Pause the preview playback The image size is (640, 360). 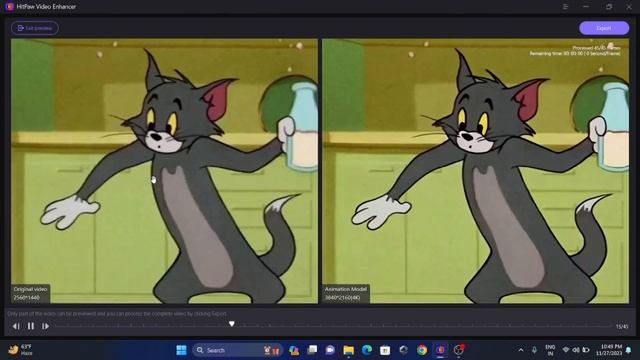[31, 326]
